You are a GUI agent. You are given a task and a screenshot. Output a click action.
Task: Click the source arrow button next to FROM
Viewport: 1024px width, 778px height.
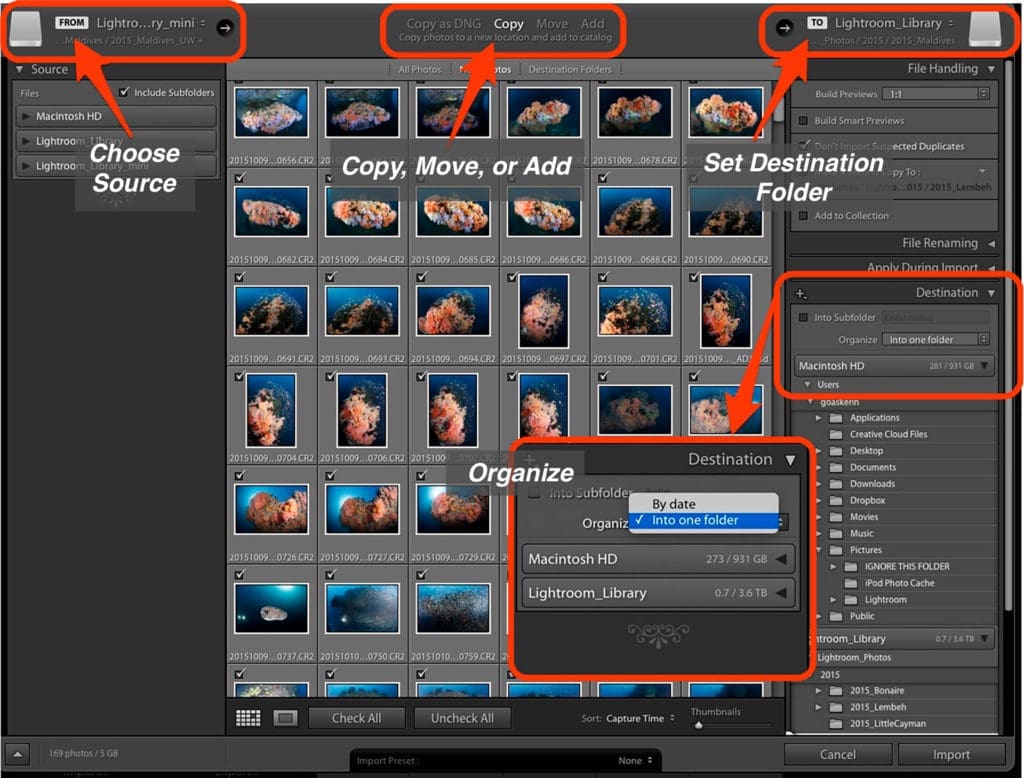click(x=225, y=28)
